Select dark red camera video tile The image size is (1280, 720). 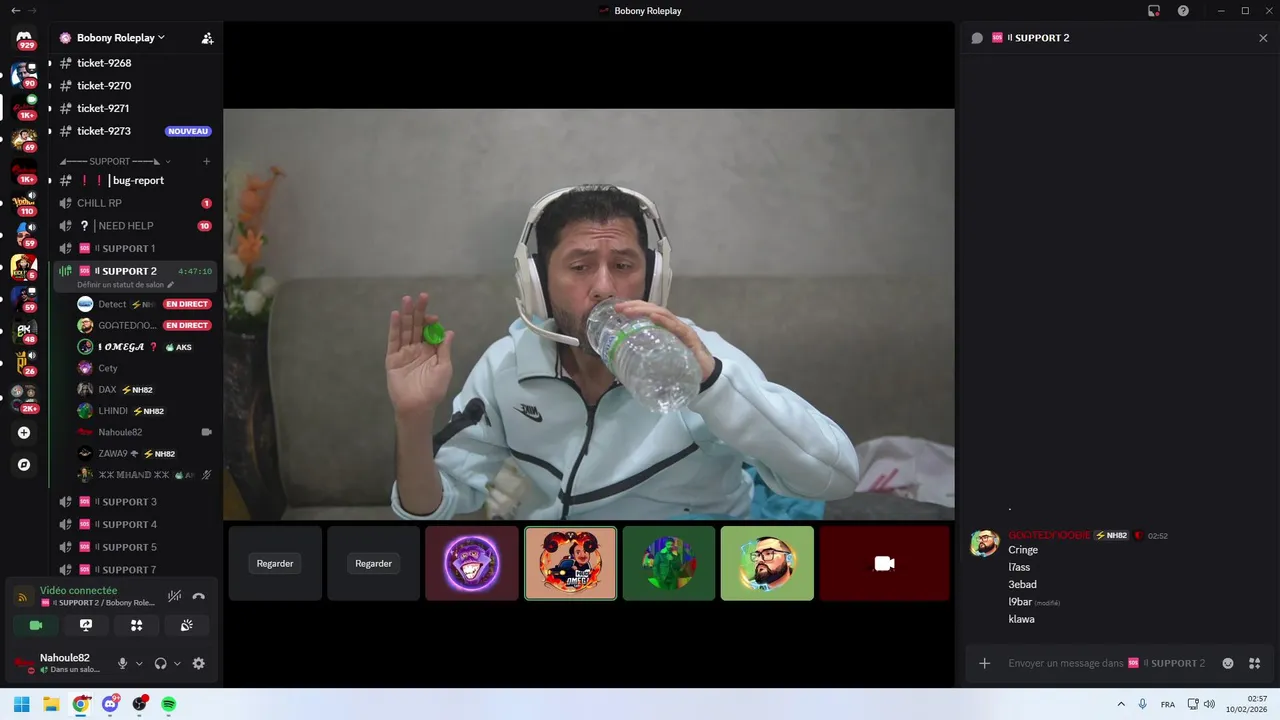coord(884,564)
